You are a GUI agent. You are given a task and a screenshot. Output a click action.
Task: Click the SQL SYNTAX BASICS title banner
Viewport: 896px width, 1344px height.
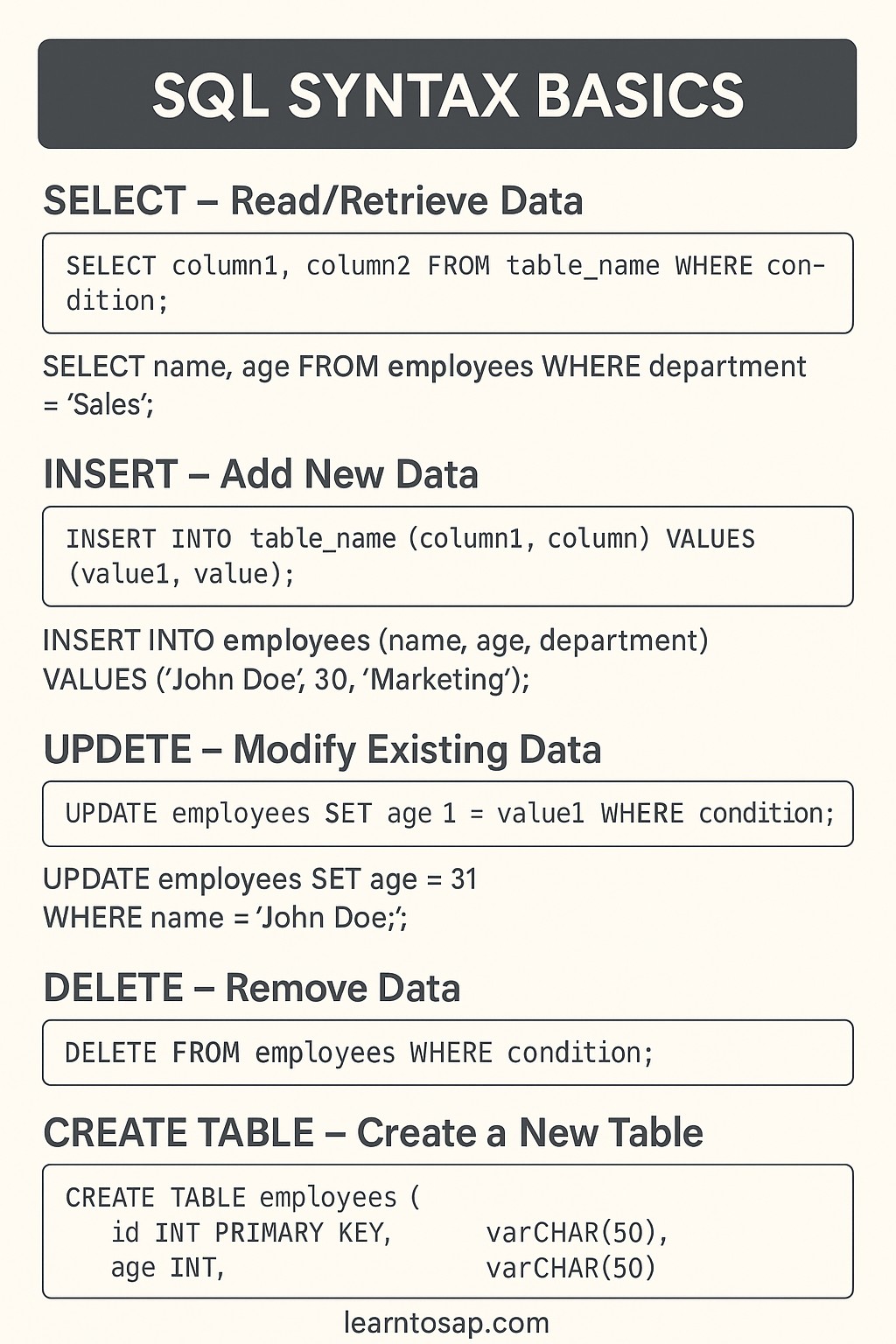pos(447,94)
